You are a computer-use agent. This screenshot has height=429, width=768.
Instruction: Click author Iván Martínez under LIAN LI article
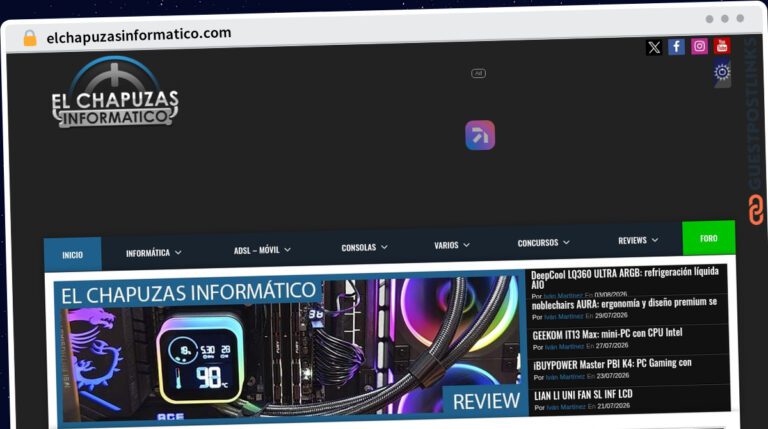coord(566,407)
